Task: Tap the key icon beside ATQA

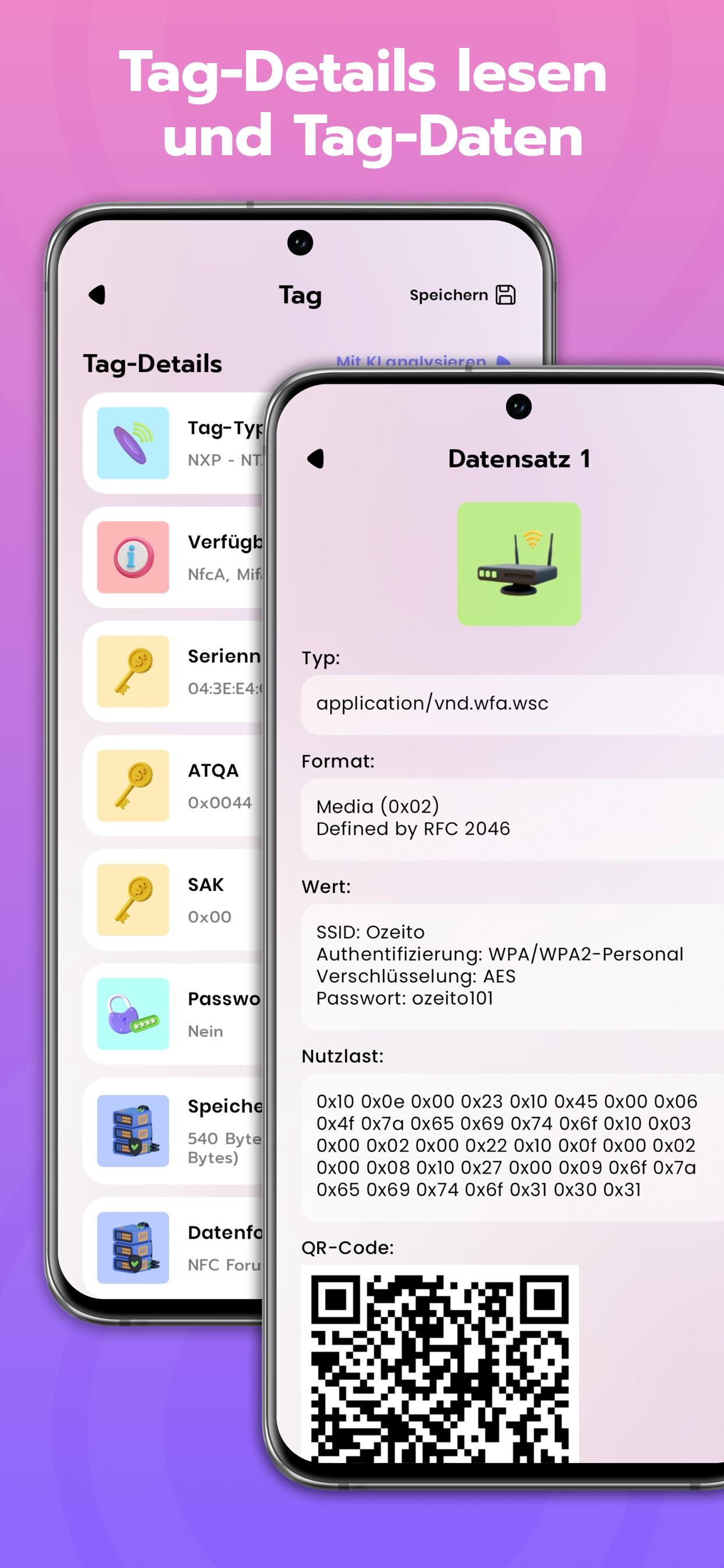Action: click(x=133, y=785)
